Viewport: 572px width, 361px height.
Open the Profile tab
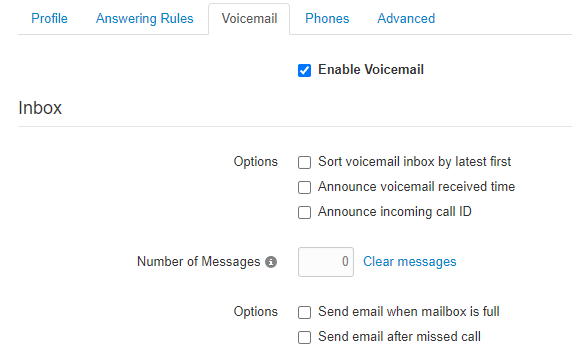[49, 19]
